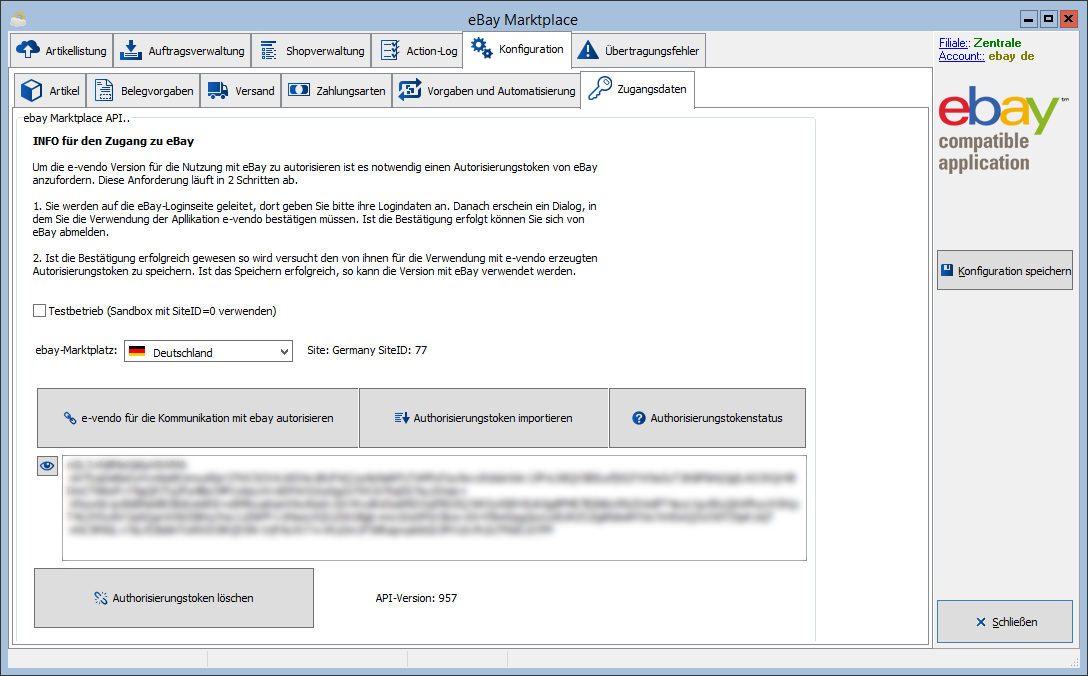
Task: Select the Zahlungsarten sub-tab
Action: [x=337, y=91]
